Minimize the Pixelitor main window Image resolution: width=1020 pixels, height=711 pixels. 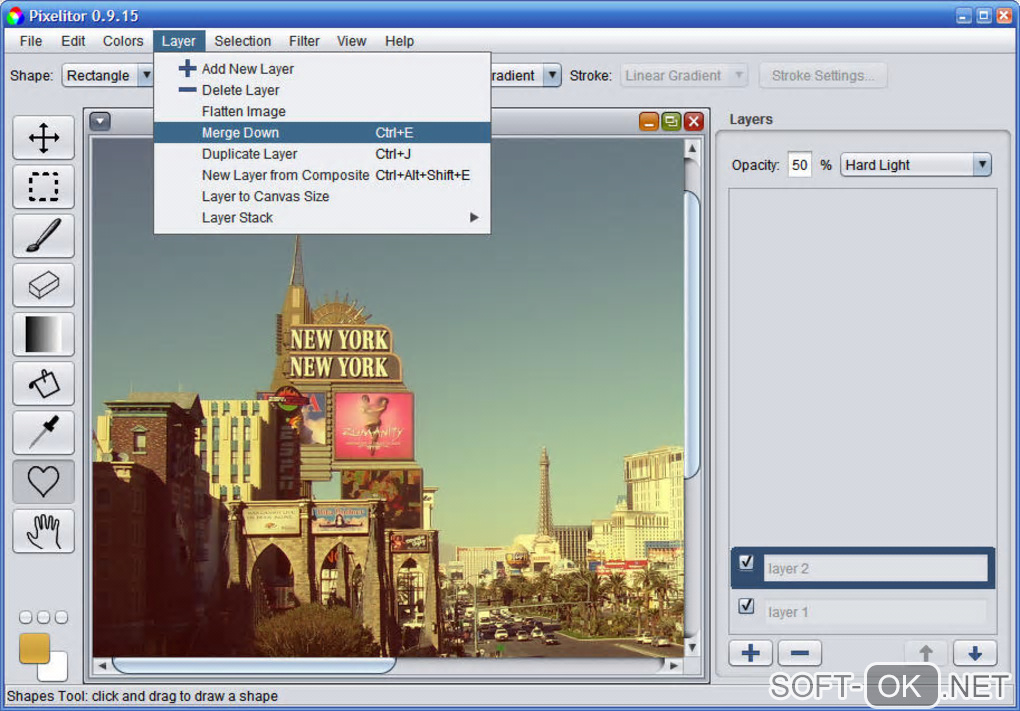tap(963, 16)
